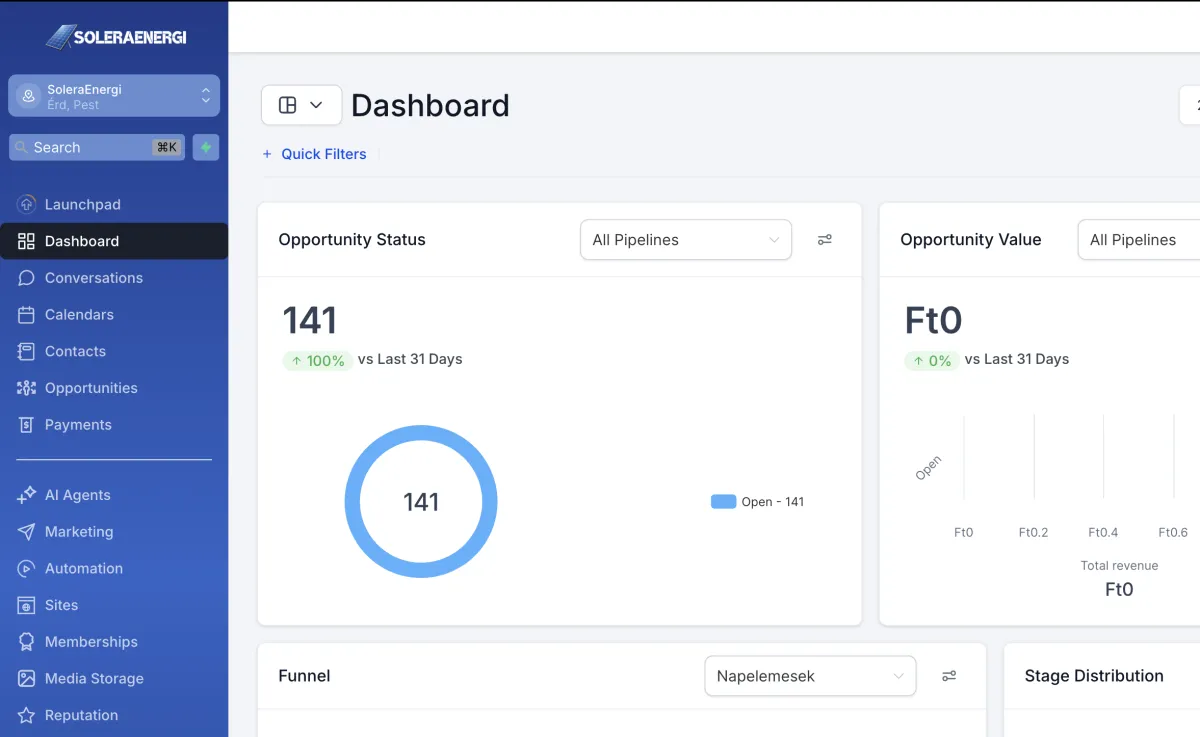Open the Automation page
This screenshot has width=1200, height=737.
pos(114,568)
